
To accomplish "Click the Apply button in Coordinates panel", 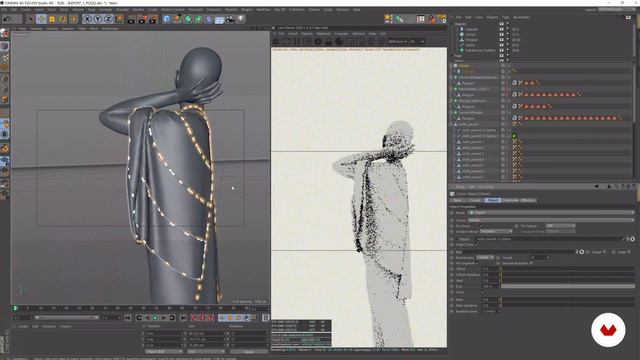I will tap(249, 351).
